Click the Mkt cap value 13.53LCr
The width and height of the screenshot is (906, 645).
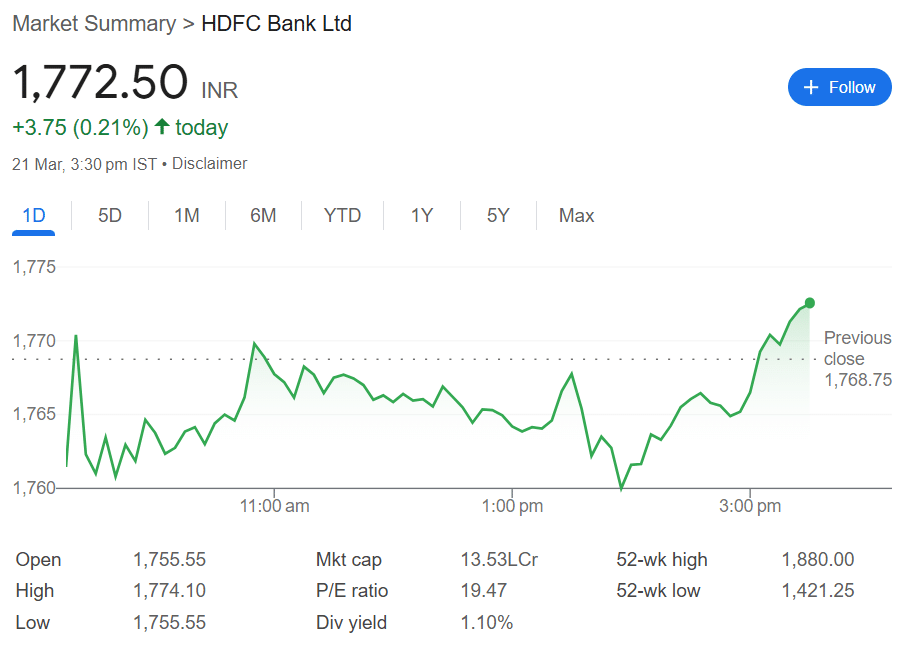[x=499, y=559]
